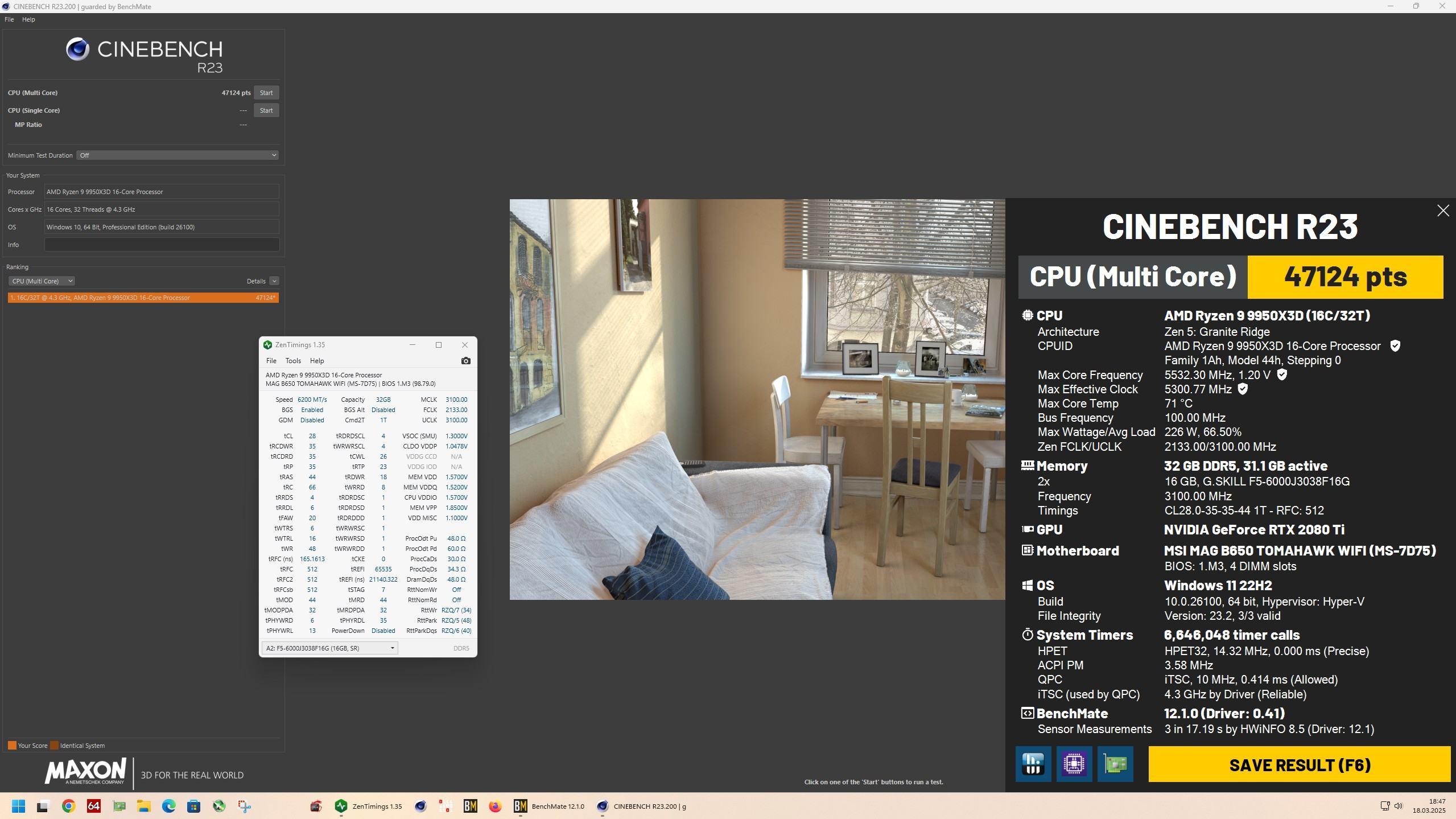Image resolution: width=1456 pixels, height=819 pixels.
Task: Click the green graphics card icon
Action: pyautogui.click(x=1115, y=764)
